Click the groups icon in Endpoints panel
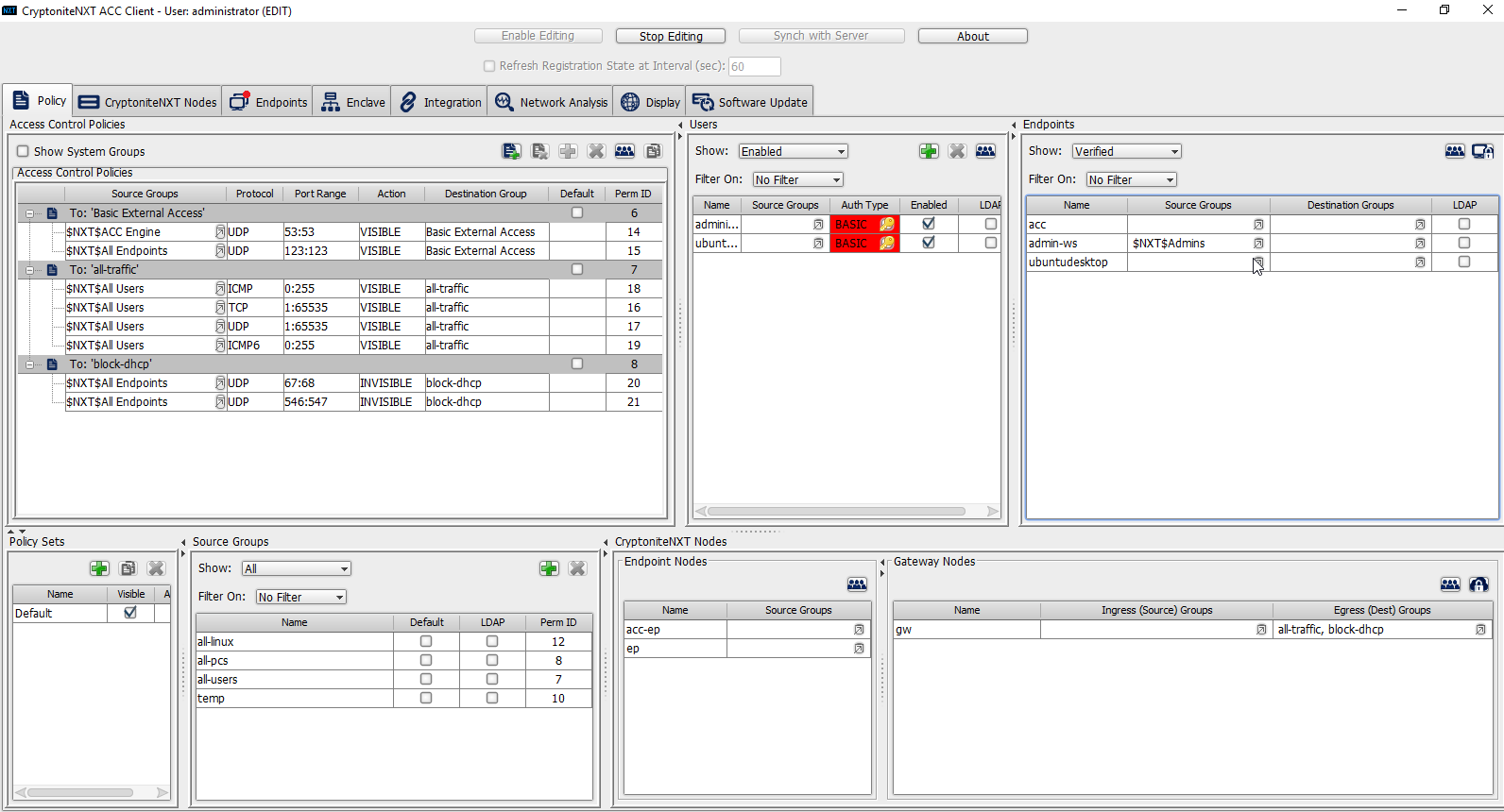Image resolution: width=1504 pixels, height=812 pixels. pos(1455,151)
